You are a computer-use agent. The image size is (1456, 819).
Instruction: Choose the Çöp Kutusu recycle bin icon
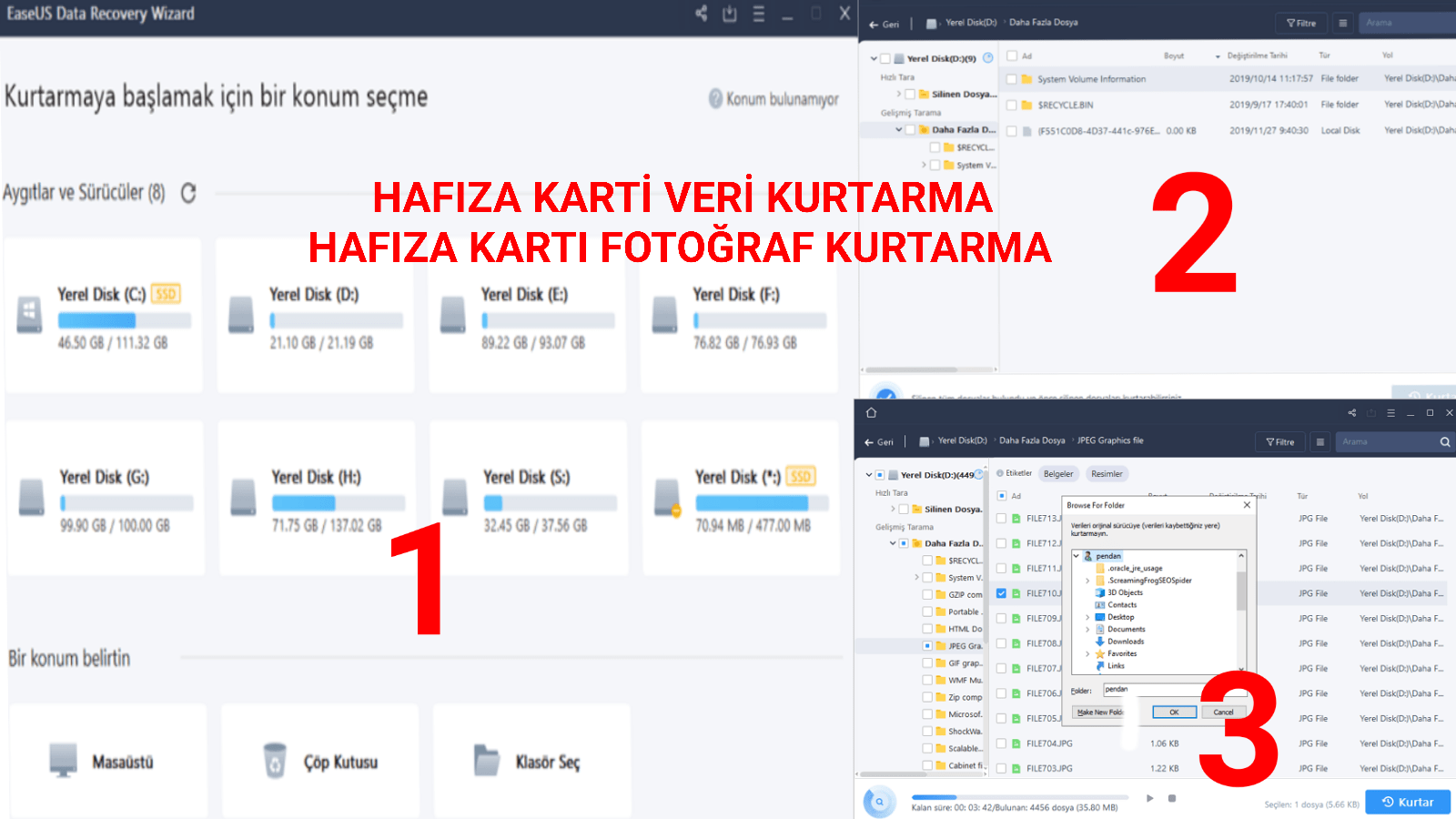[275, 761]
